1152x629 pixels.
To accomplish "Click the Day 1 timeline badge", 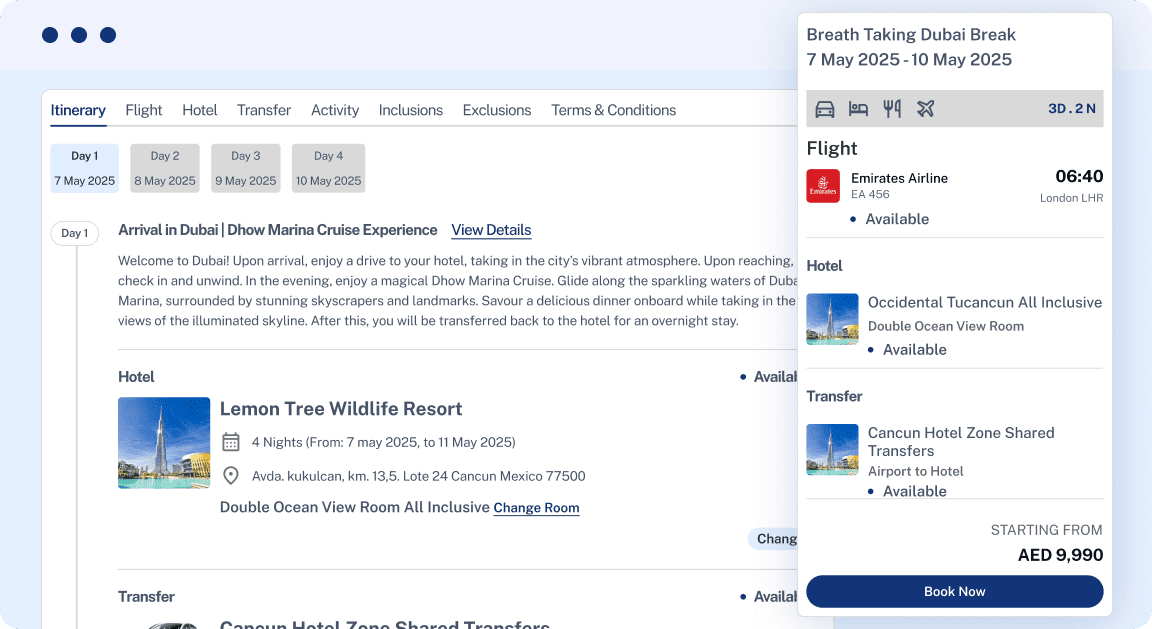I will 74,233.
